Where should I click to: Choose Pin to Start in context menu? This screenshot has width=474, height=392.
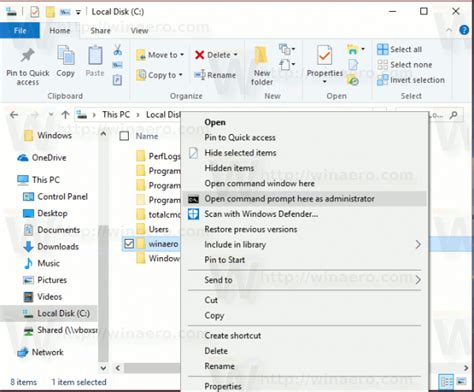pyautogui.click(x=304, y=260)
